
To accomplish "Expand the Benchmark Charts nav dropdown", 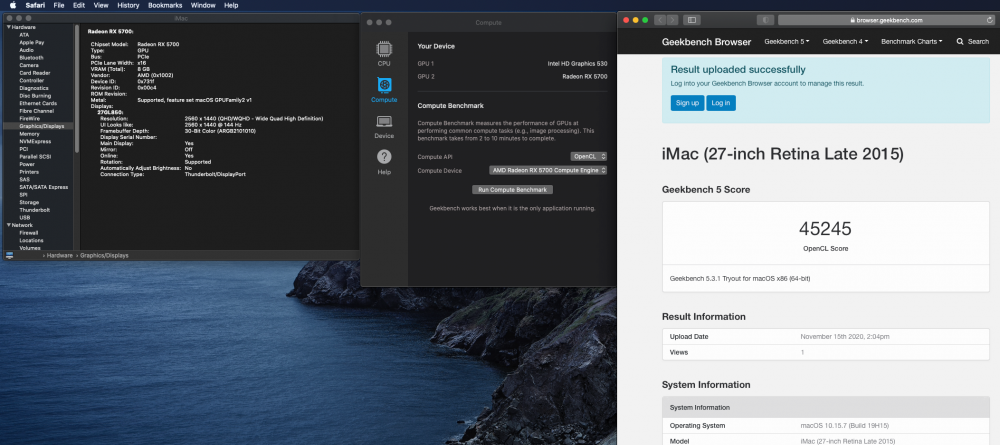I will (911, 41).
